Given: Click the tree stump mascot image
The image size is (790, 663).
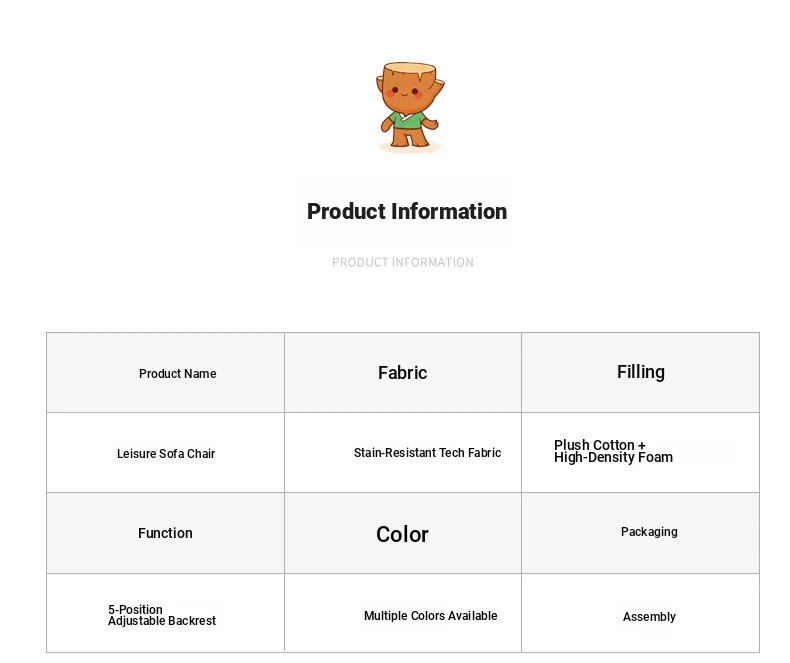Looking at the screenshot, I should (409, 106).
